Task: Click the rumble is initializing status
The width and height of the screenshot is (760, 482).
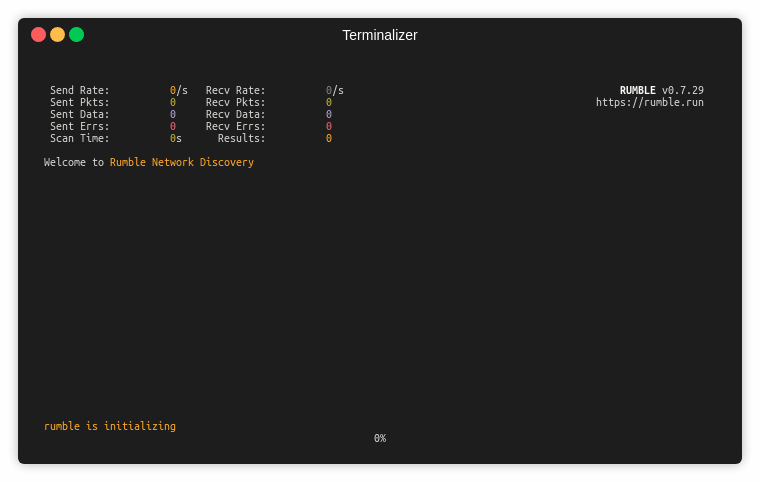Action: (x=110, y=426)
